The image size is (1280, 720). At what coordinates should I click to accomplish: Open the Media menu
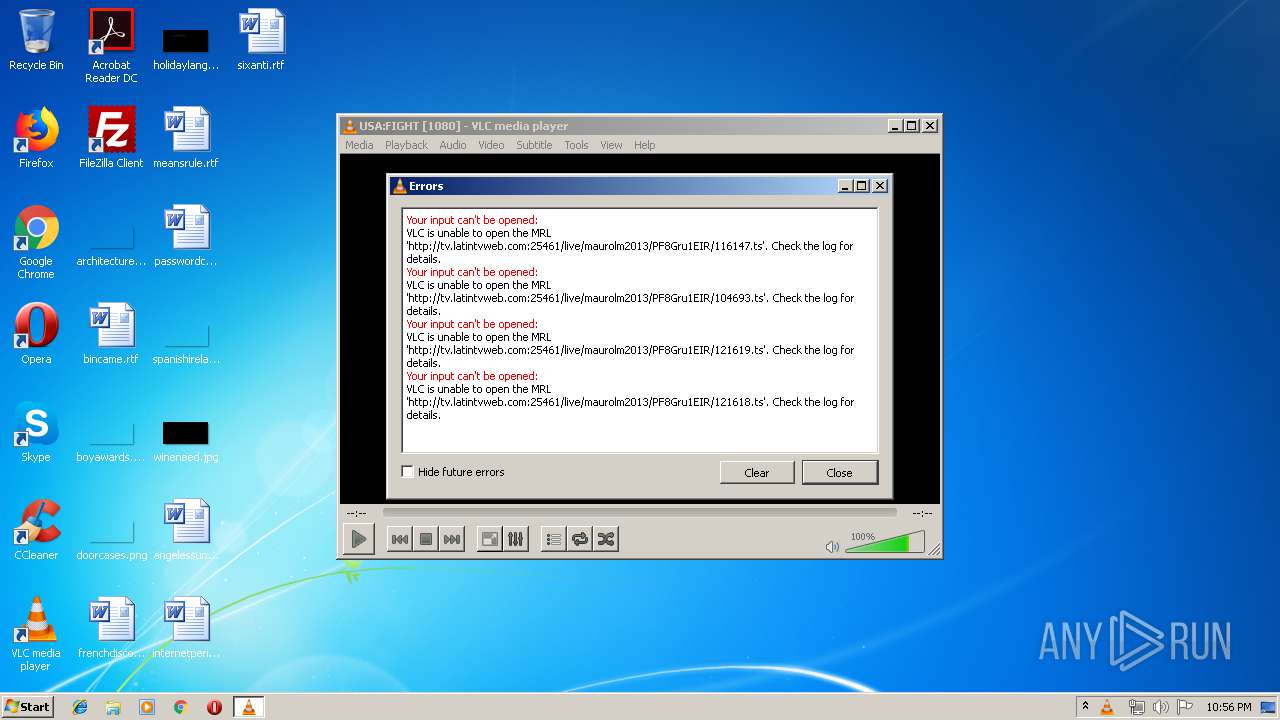pyautogui.click(x=359, y=145)
